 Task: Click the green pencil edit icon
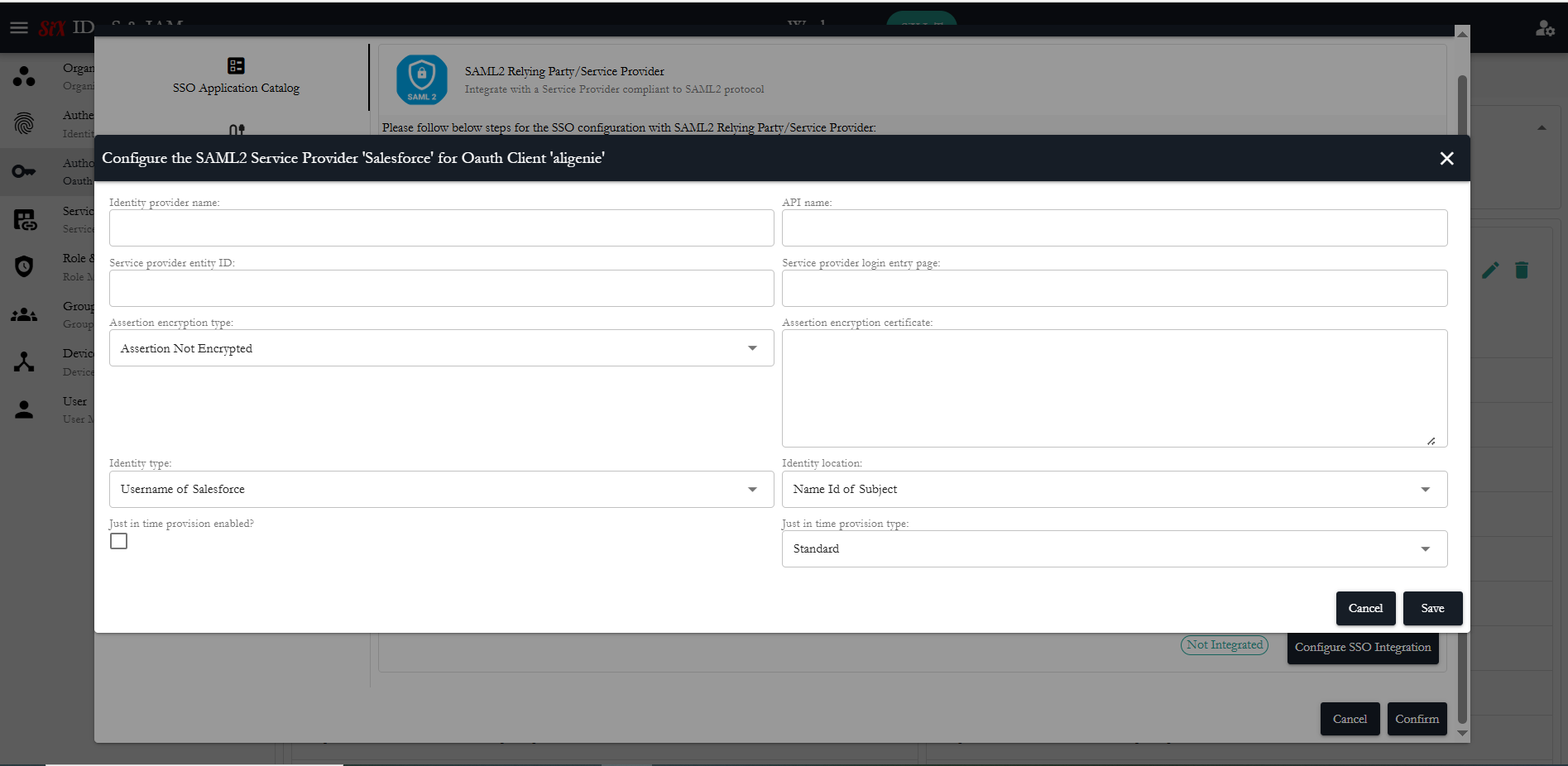(x=1490, y=270)
